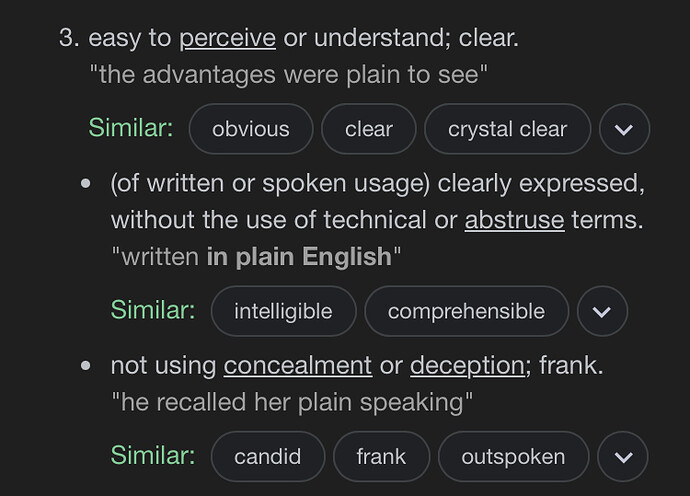Click the 'in plain English' bold example phrase
The width and height of the screenshot is (690, 496).
pyautogui.click(x=299, y=257)
